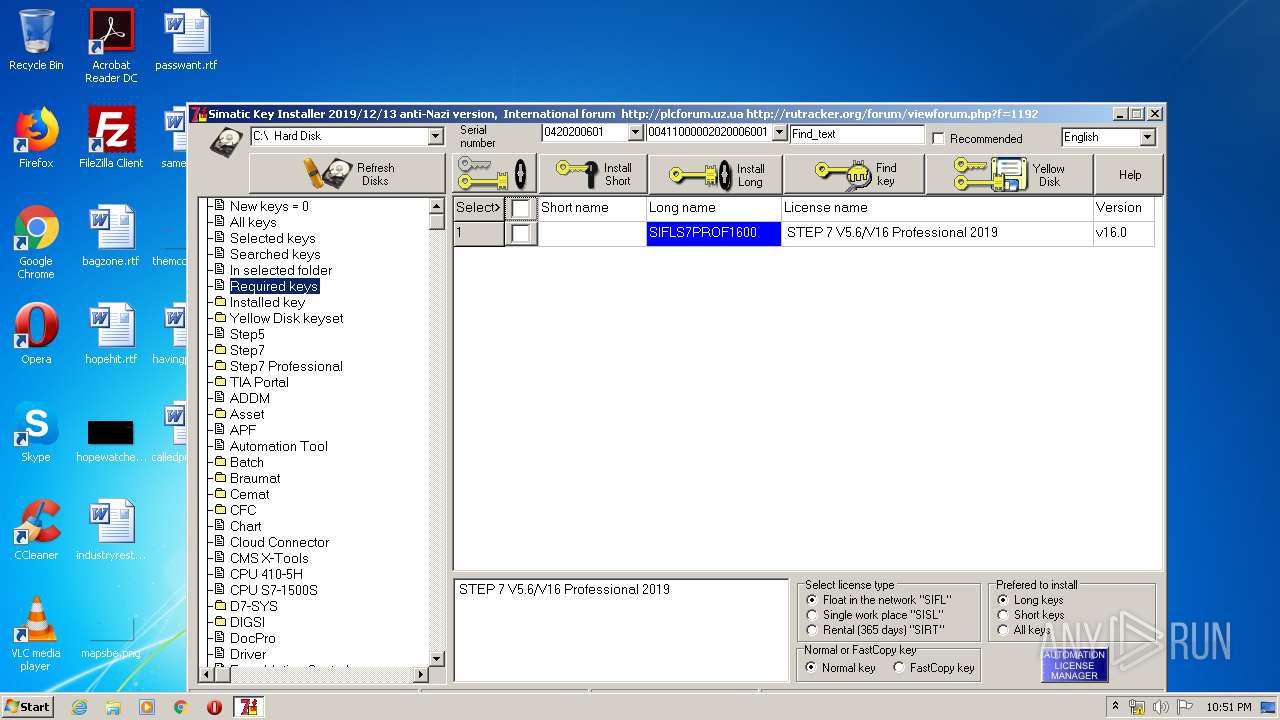This screenshot has width=1280, height=720.
Task: Open FileZilla Client desktop icon
Action: click(x=111, y=138)
